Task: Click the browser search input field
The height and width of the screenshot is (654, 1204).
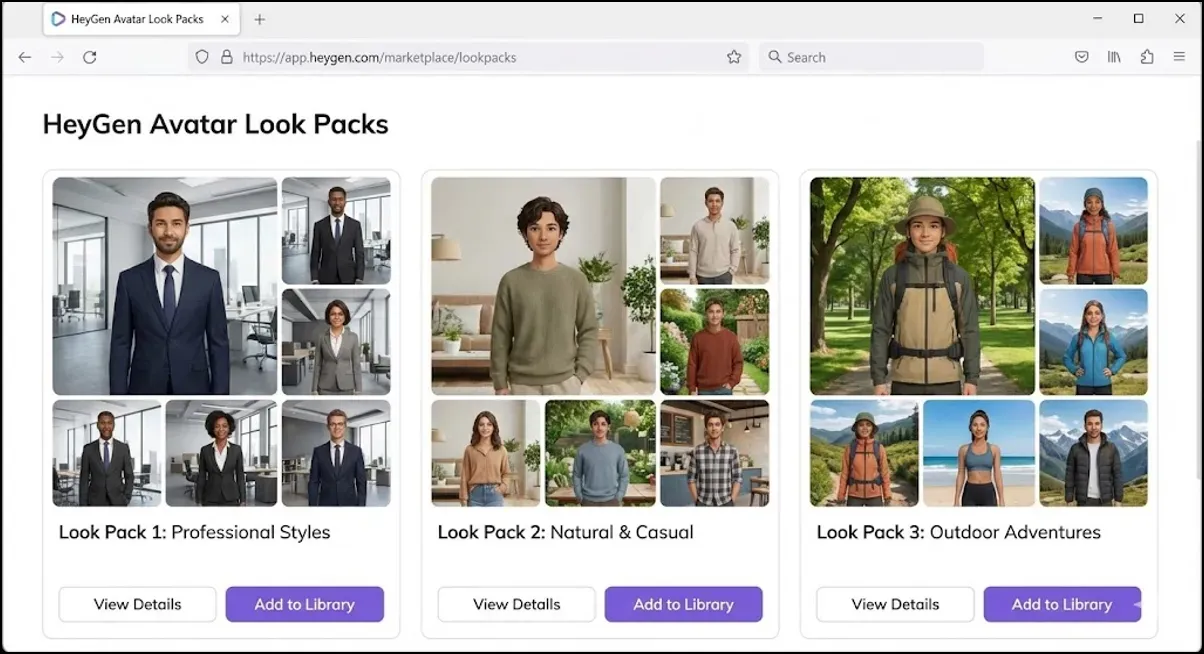Action: pos(870,57)
